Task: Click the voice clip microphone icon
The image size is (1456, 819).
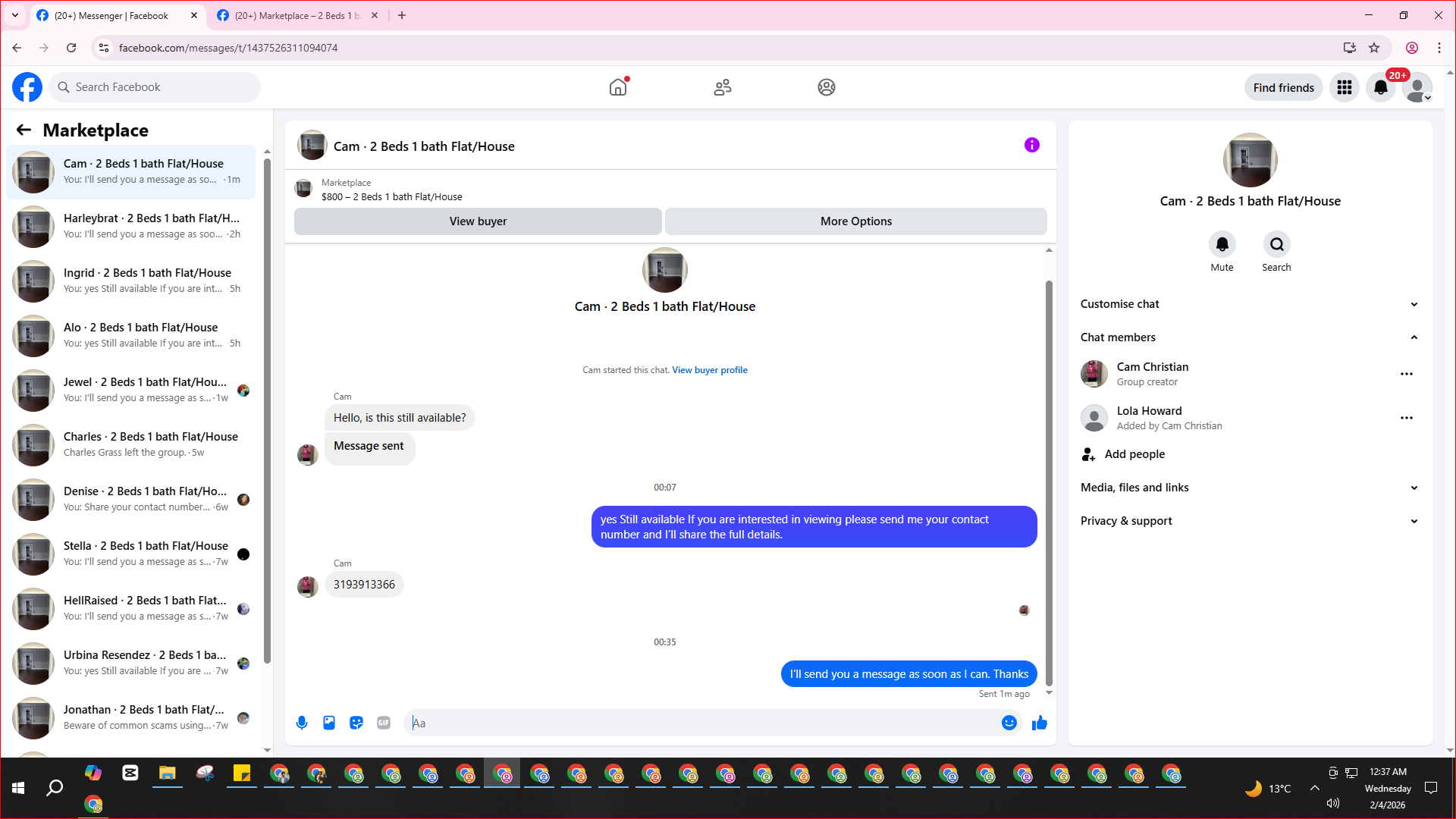Action: tap(302, 723)
